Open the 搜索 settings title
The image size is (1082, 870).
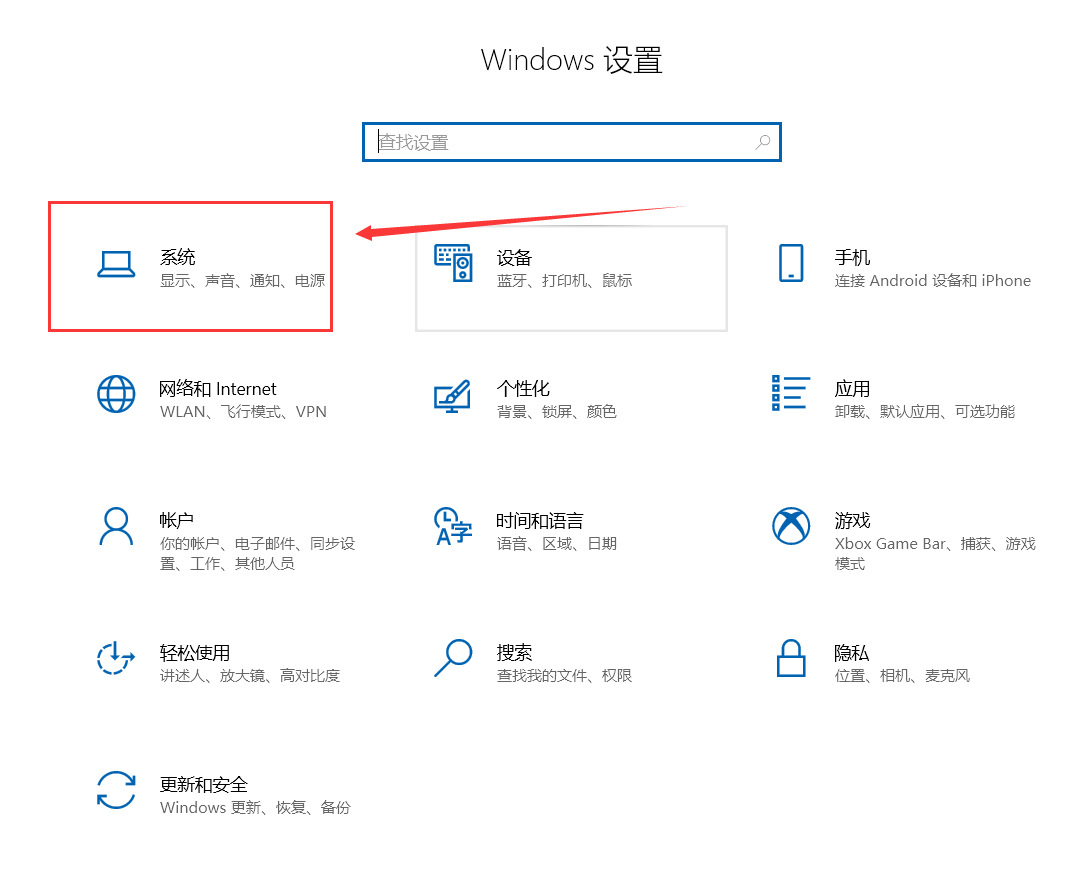click(x=514, y=652)
